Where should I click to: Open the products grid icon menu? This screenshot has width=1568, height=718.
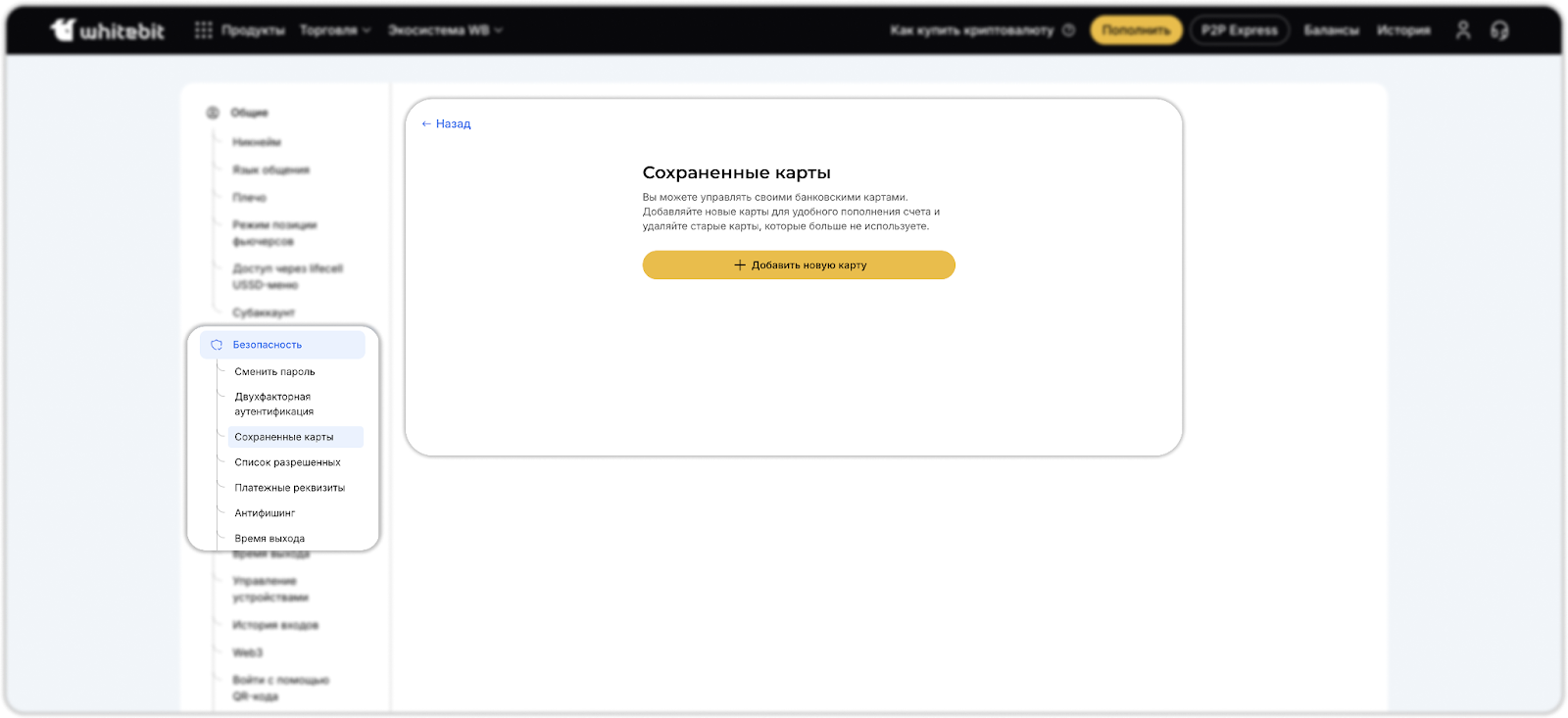tap(203, 30)
